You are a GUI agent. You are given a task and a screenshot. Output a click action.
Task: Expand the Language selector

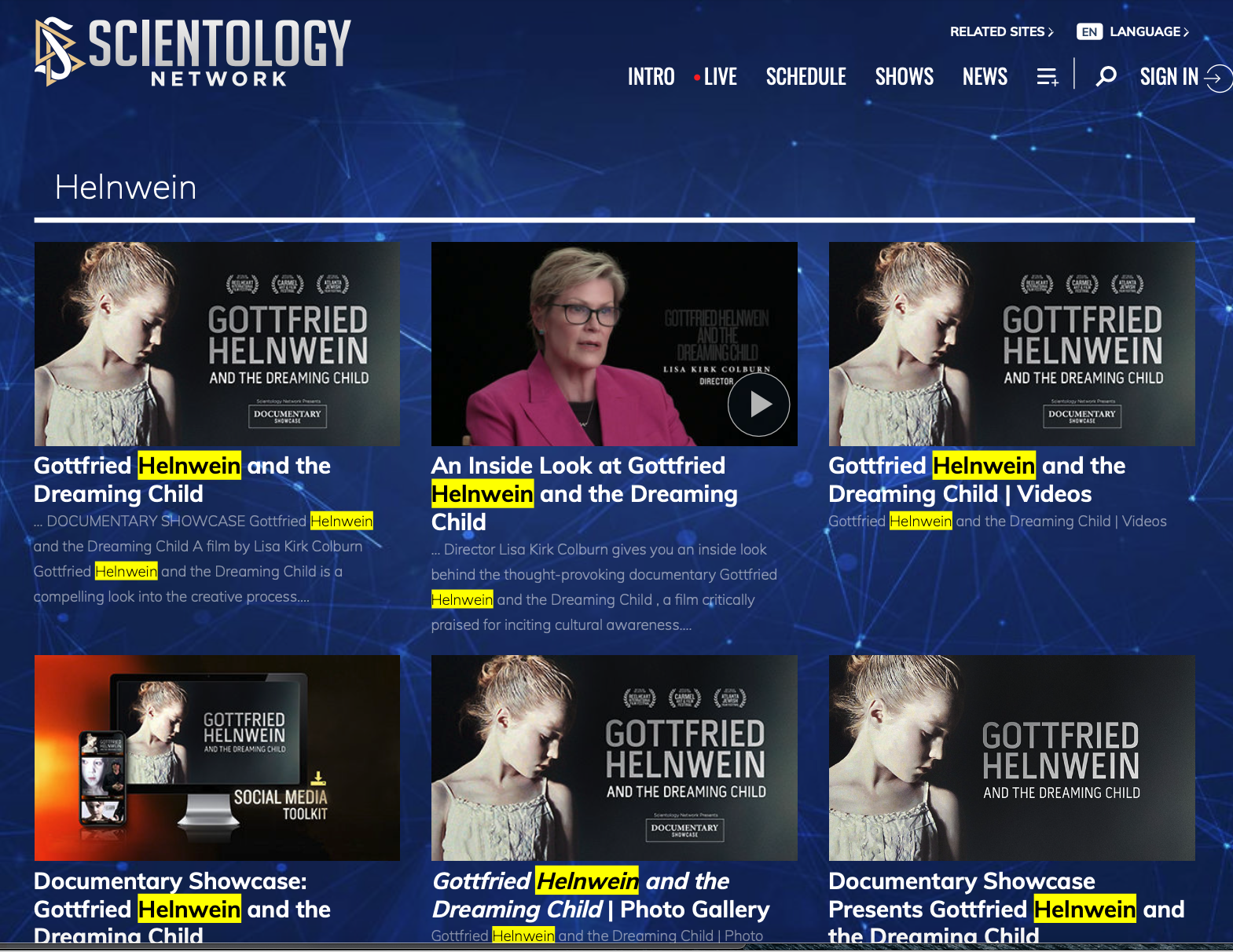click(1149, 31)
